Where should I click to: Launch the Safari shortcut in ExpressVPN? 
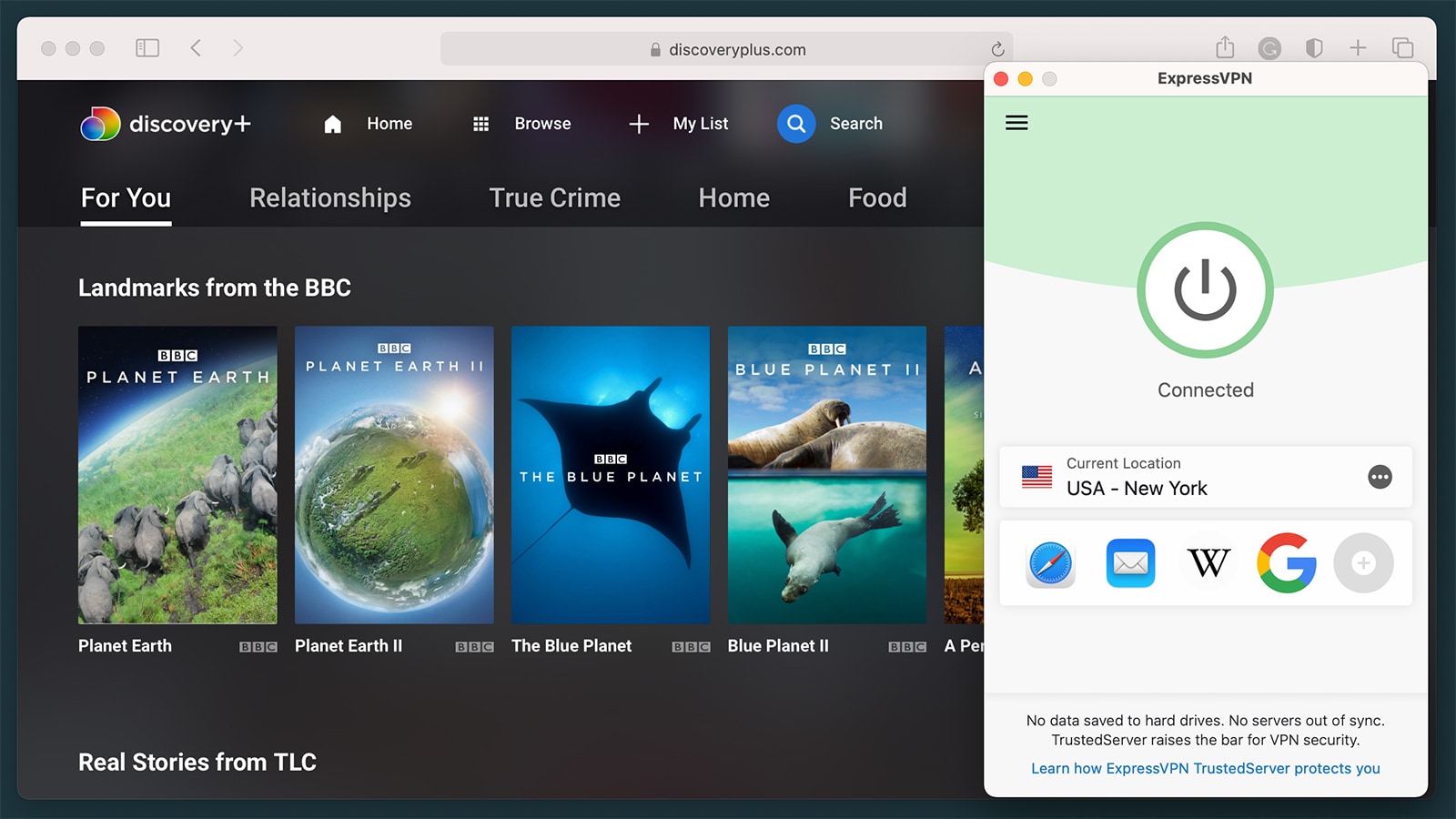[x=1051, y=563]
